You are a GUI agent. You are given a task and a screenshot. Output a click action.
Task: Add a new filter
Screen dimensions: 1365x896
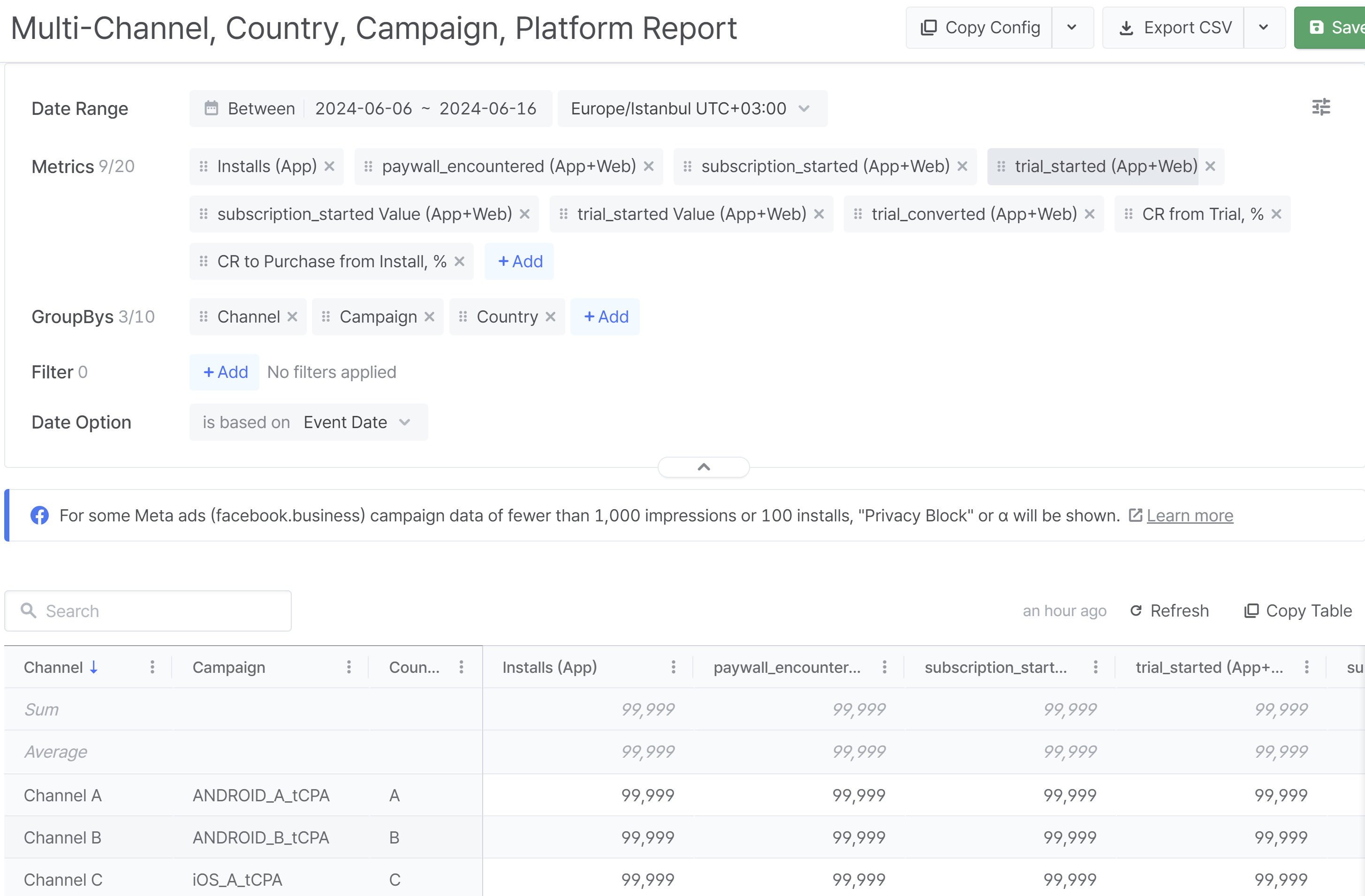[225, 372]
